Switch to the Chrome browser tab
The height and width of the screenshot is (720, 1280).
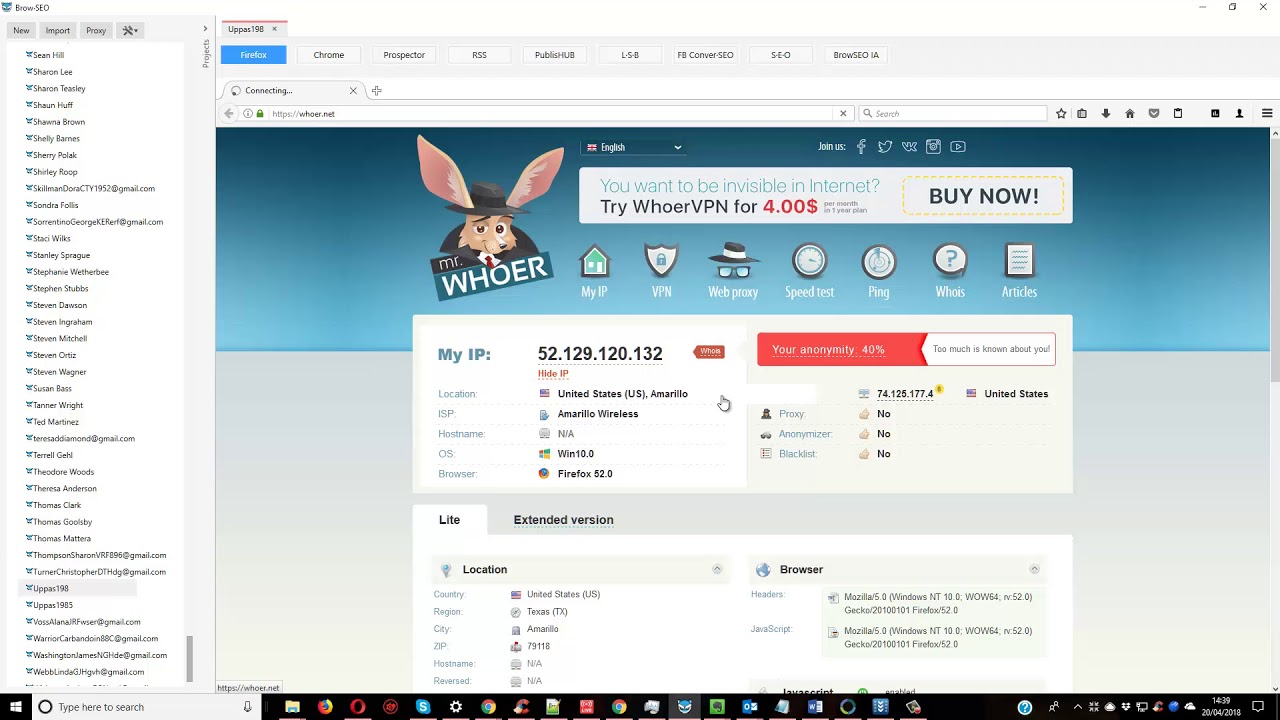point(328,55)
